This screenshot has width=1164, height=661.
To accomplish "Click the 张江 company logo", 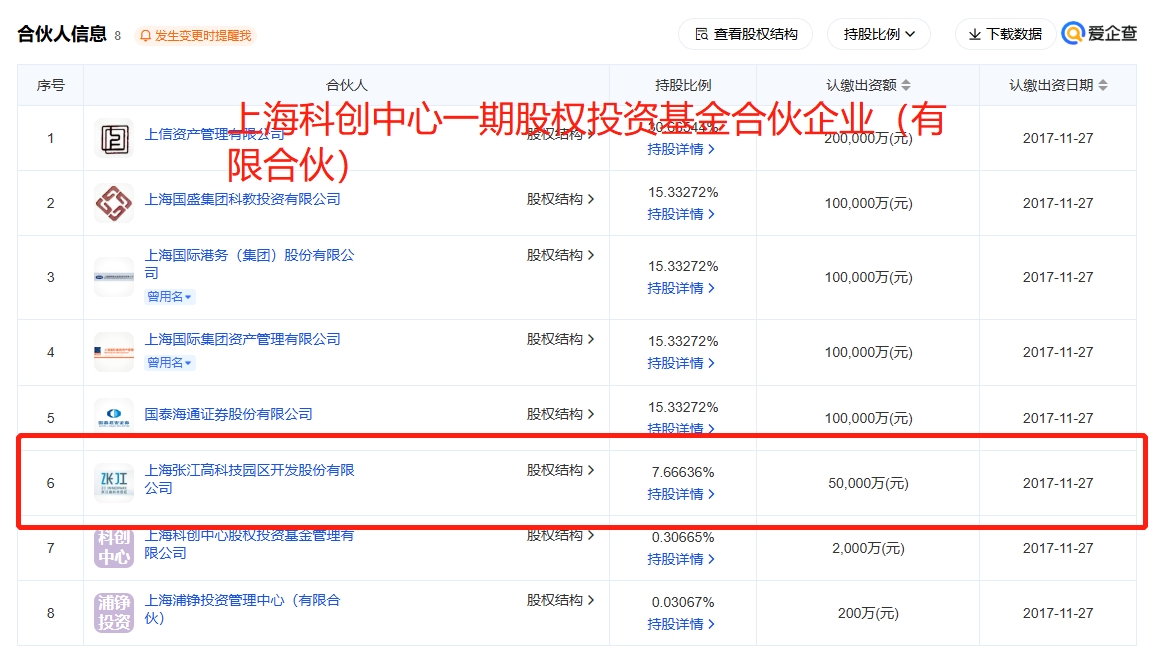I will [114, 483].
